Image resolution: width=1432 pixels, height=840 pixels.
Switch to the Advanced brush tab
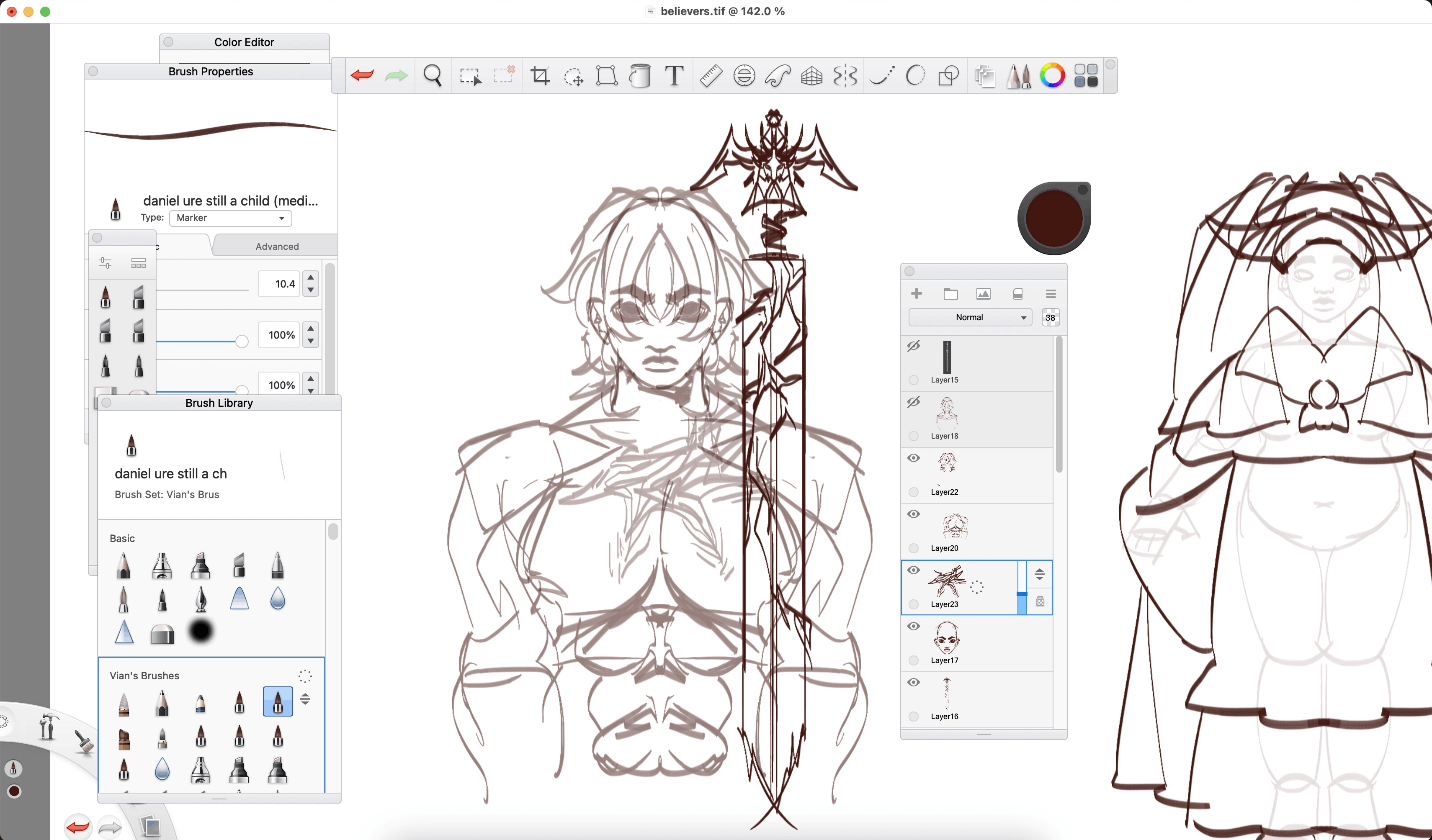(x=277, y=247)
